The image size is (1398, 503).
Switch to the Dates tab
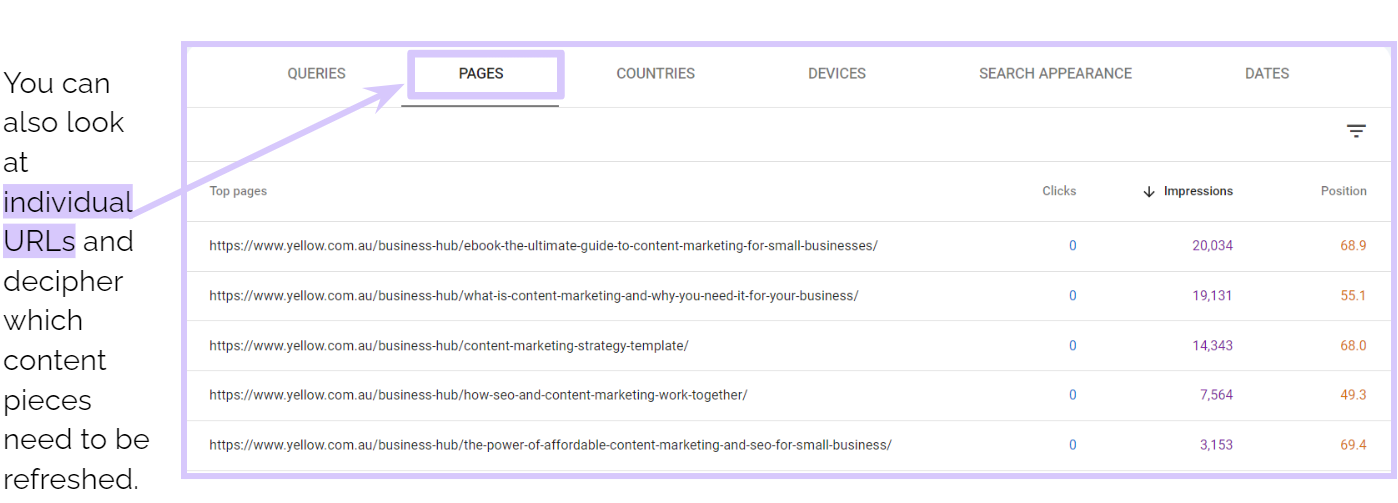pyautogui.click(x=1266, y=73)
